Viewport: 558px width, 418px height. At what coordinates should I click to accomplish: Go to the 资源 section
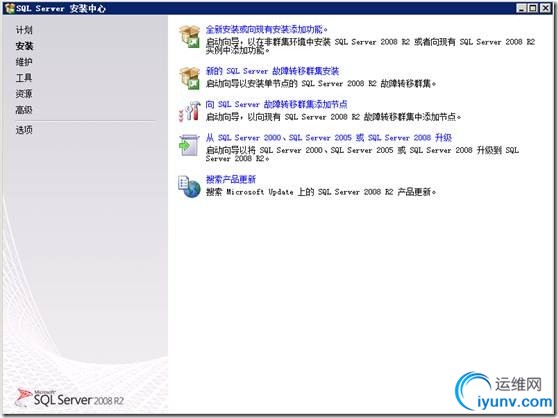pyautogui.click(x=24, y=94)
